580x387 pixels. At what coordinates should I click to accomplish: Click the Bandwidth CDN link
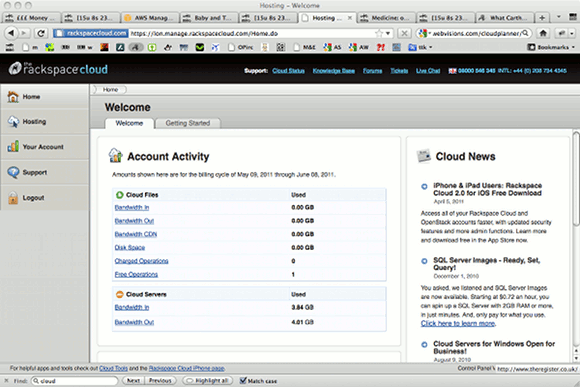[x=136, y=234]
